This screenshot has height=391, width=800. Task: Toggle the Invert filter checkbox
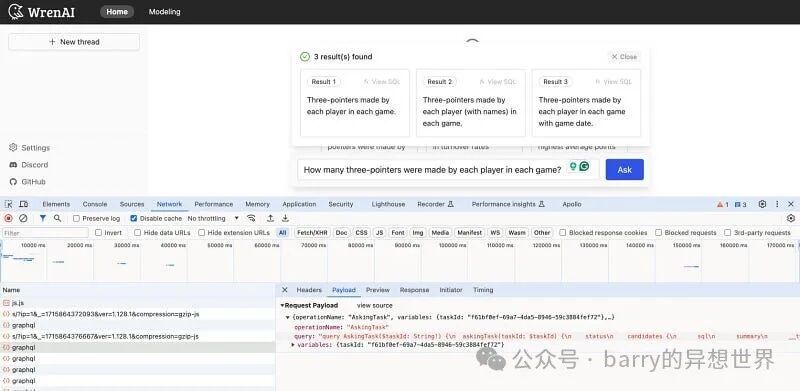coord(98,233)
